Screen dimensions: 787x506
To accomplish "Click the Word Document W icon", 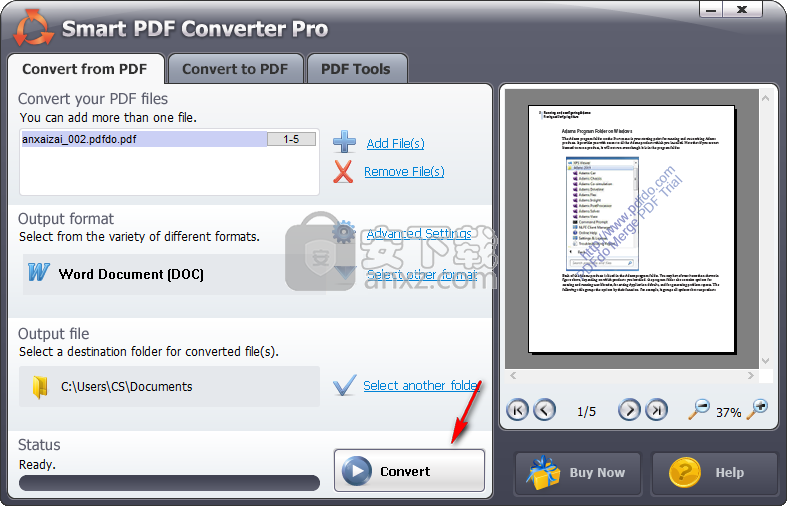I will click(39, 273).
